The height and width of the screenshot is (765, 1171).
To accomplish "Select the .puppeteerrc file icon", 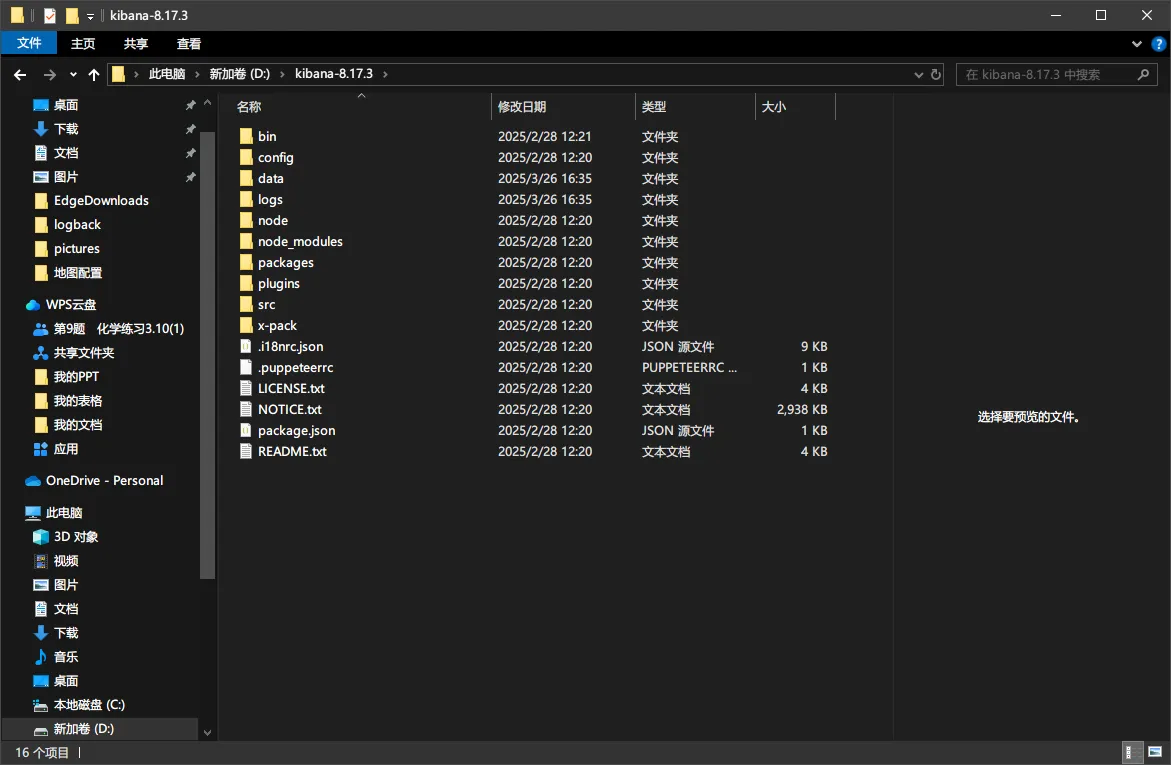I will (246, 368).
